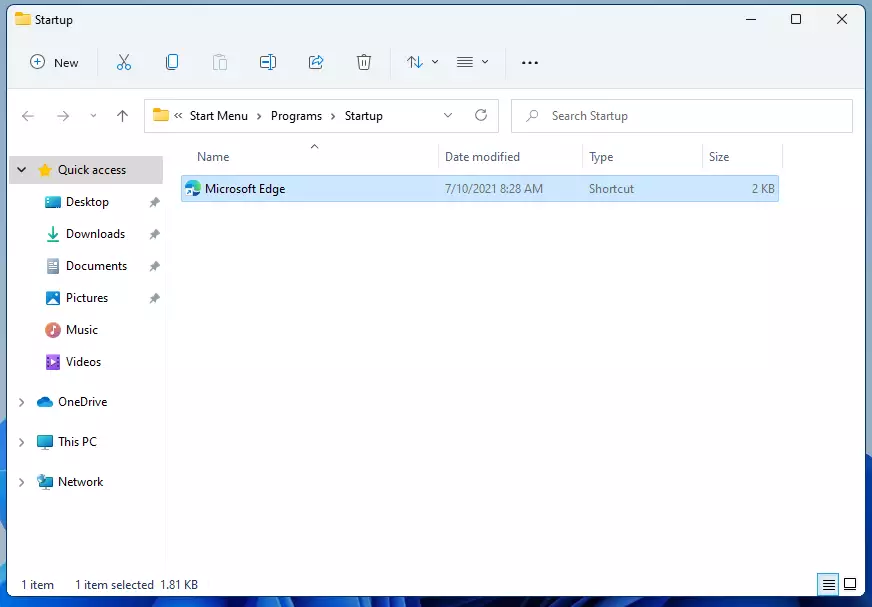Click the Edge date modified 7/10/2021 8:28 AM
872x607 pixels.
click(x=494, y=189)
